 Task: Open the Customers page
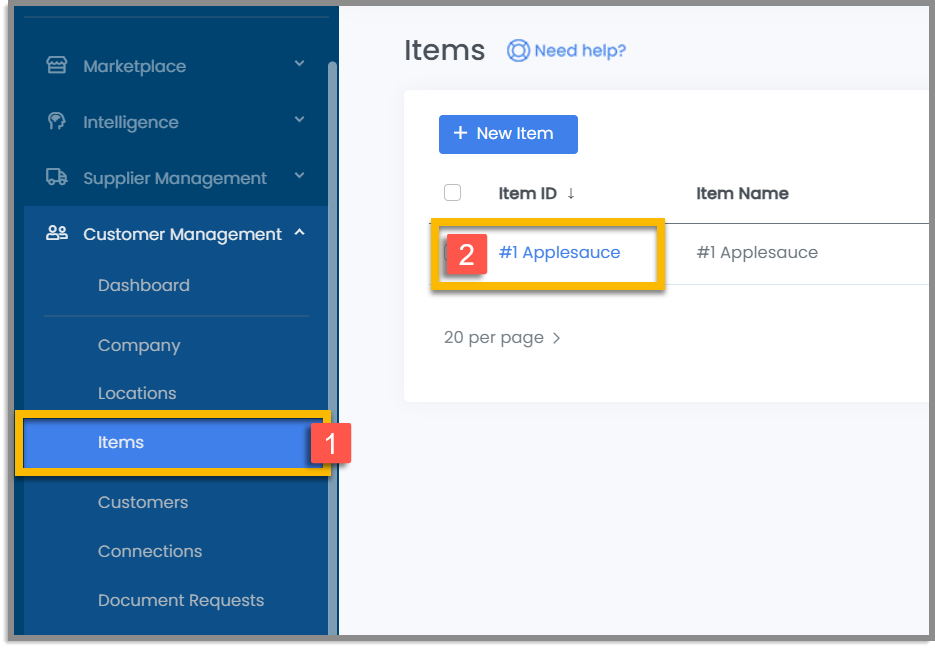tap(143, 502)
